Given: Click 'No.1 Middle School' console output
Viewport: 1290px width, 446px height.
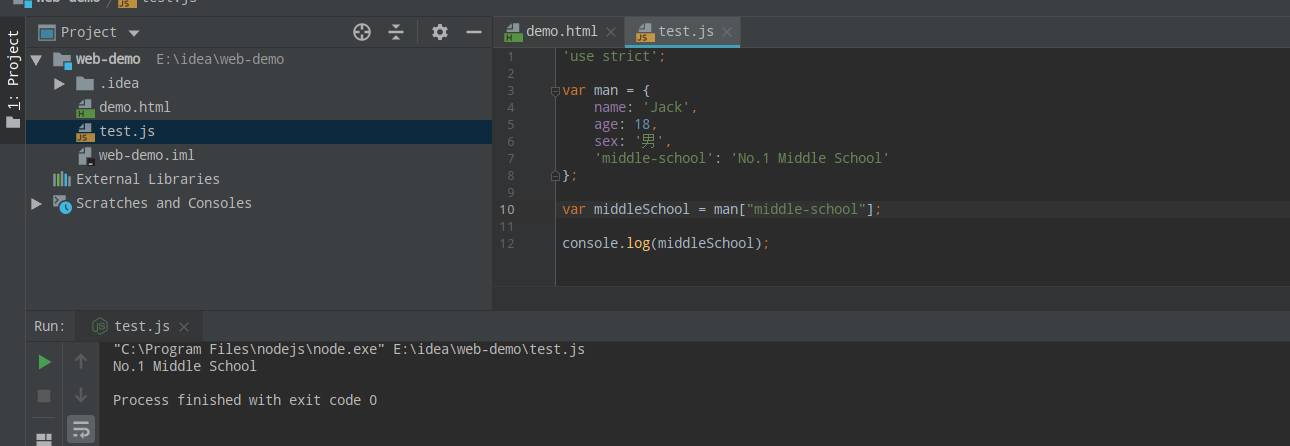Looking at the screenshot, I should (185, 366).
